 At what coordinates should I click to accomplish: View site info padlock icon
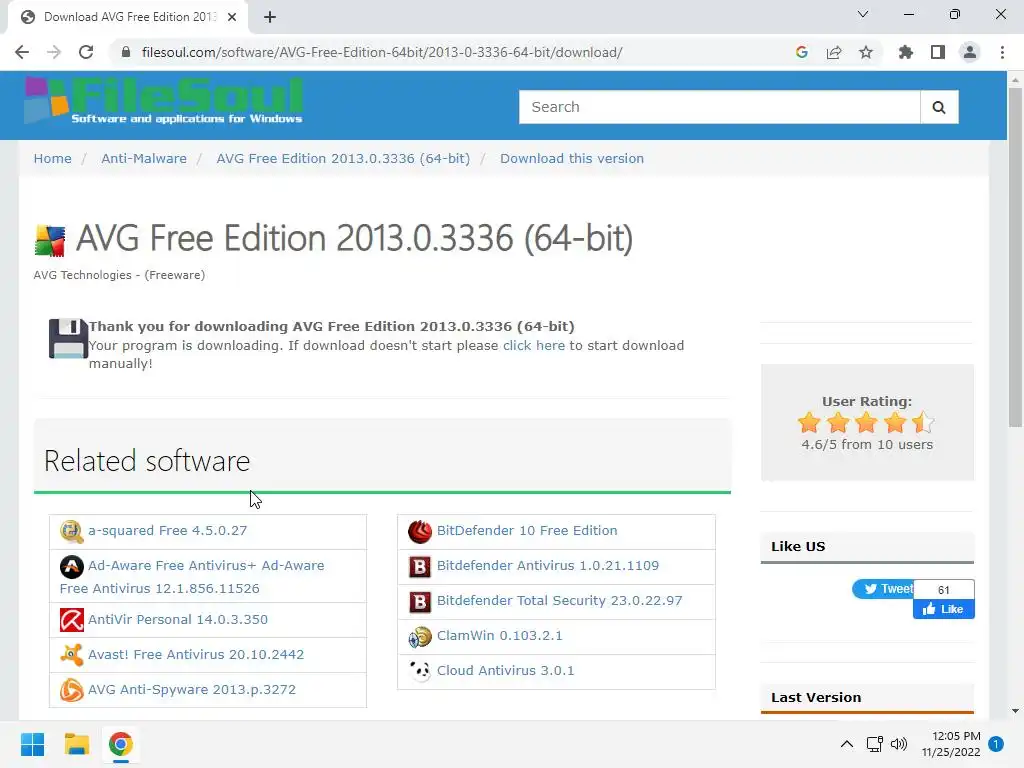click(126, 52)
